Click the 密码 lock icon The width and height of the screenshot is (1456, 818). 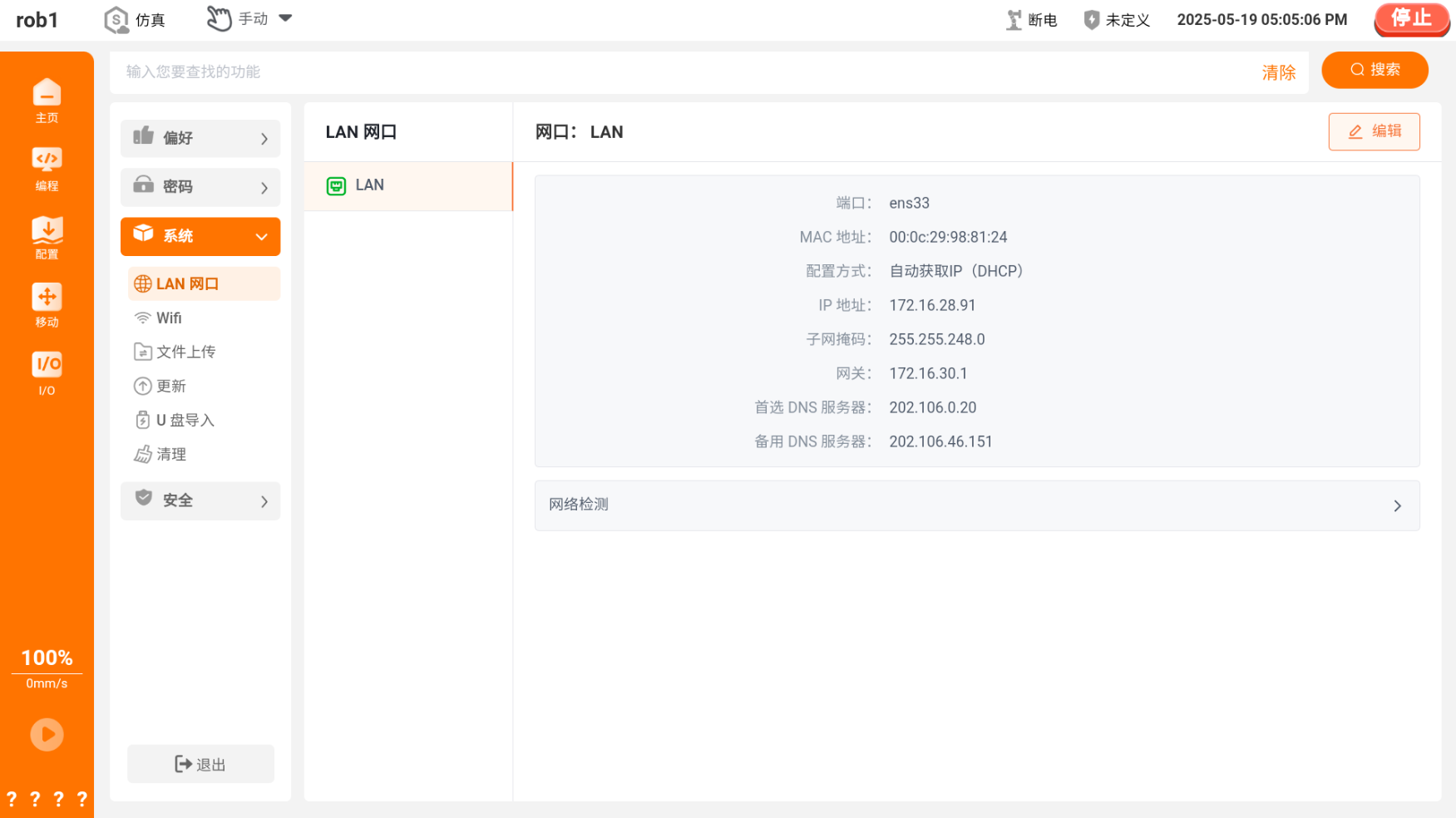pyautogui.click(x=144, y=185)
